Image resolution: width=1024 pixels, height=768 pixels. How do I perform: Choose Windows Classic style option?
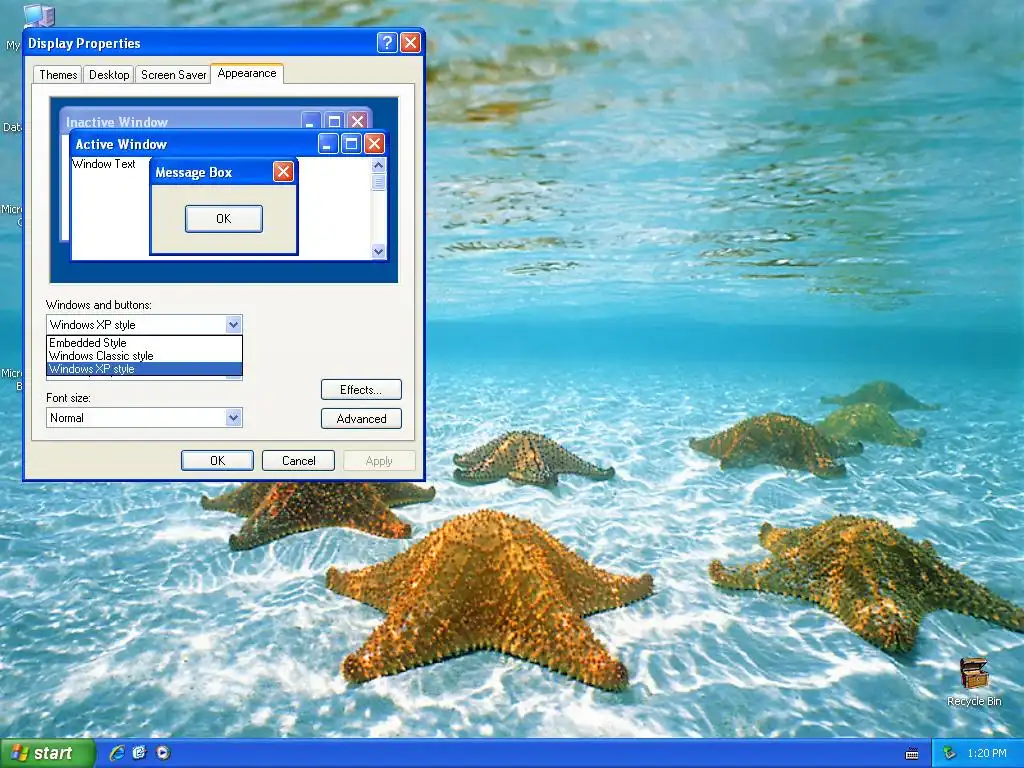pyautogui.click(x=144, y=356)
